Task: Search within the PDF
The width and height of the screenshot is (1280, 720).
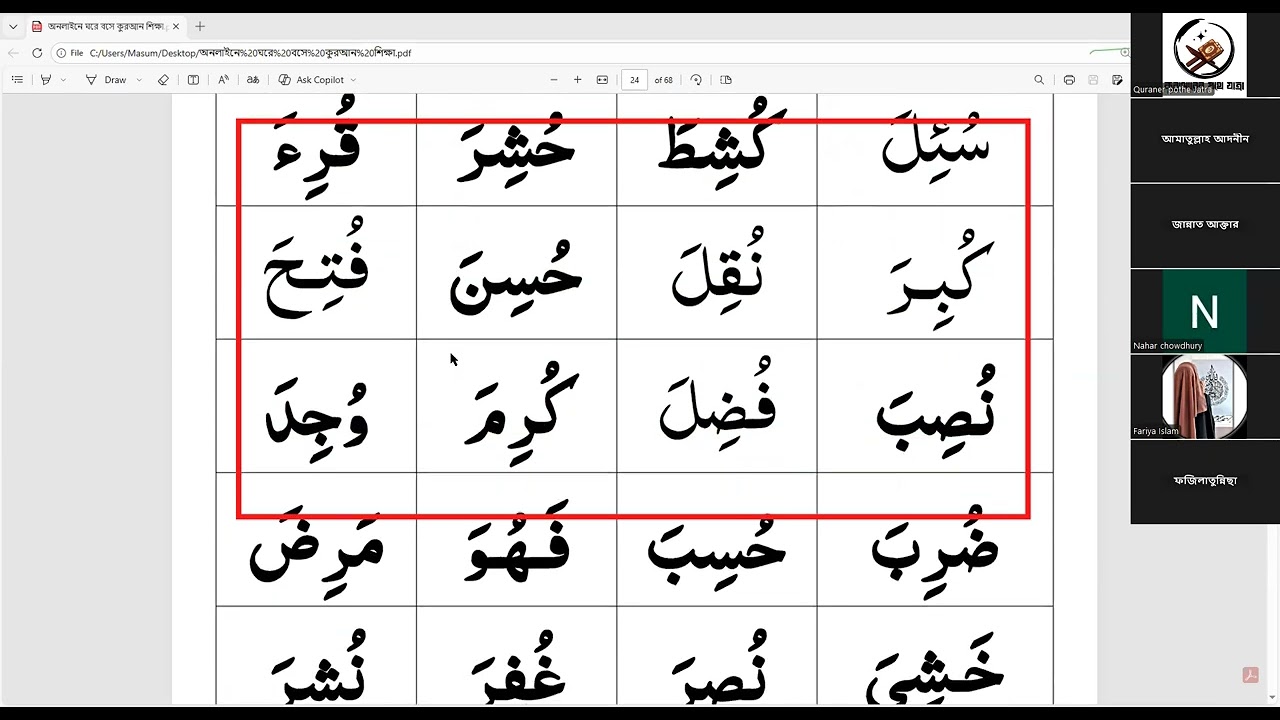Action: point(1039,80)
